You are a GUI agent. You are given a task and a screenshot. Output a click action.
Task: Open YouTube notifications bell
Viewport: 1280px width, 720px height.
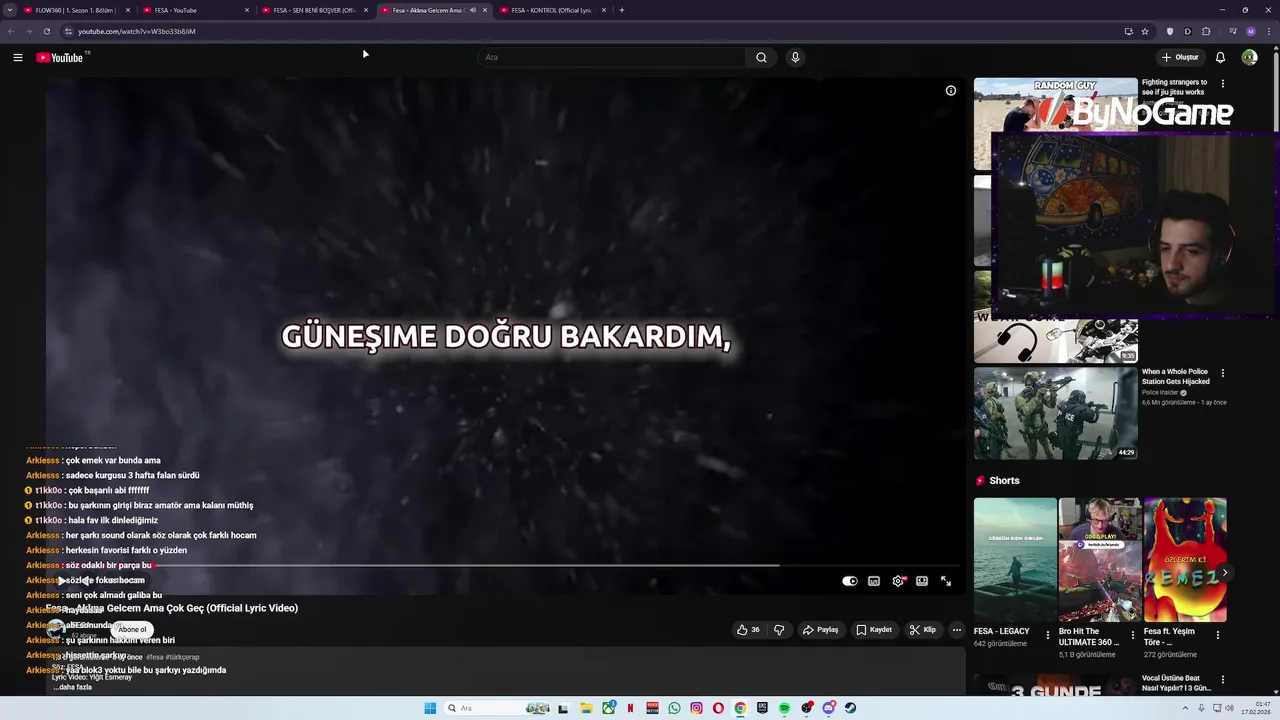pos(1220,57)
